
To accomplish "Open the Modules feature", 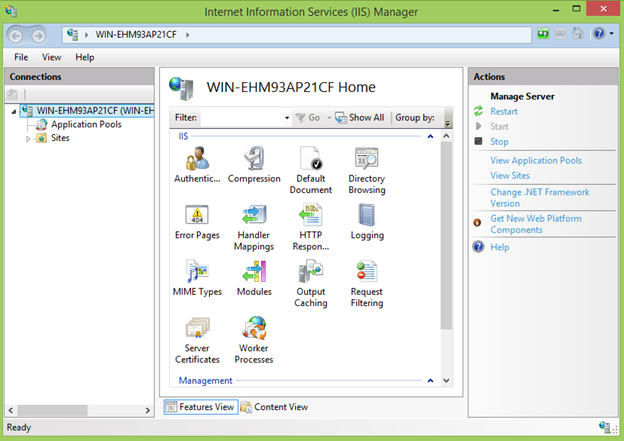I will [x=254, y=278].
